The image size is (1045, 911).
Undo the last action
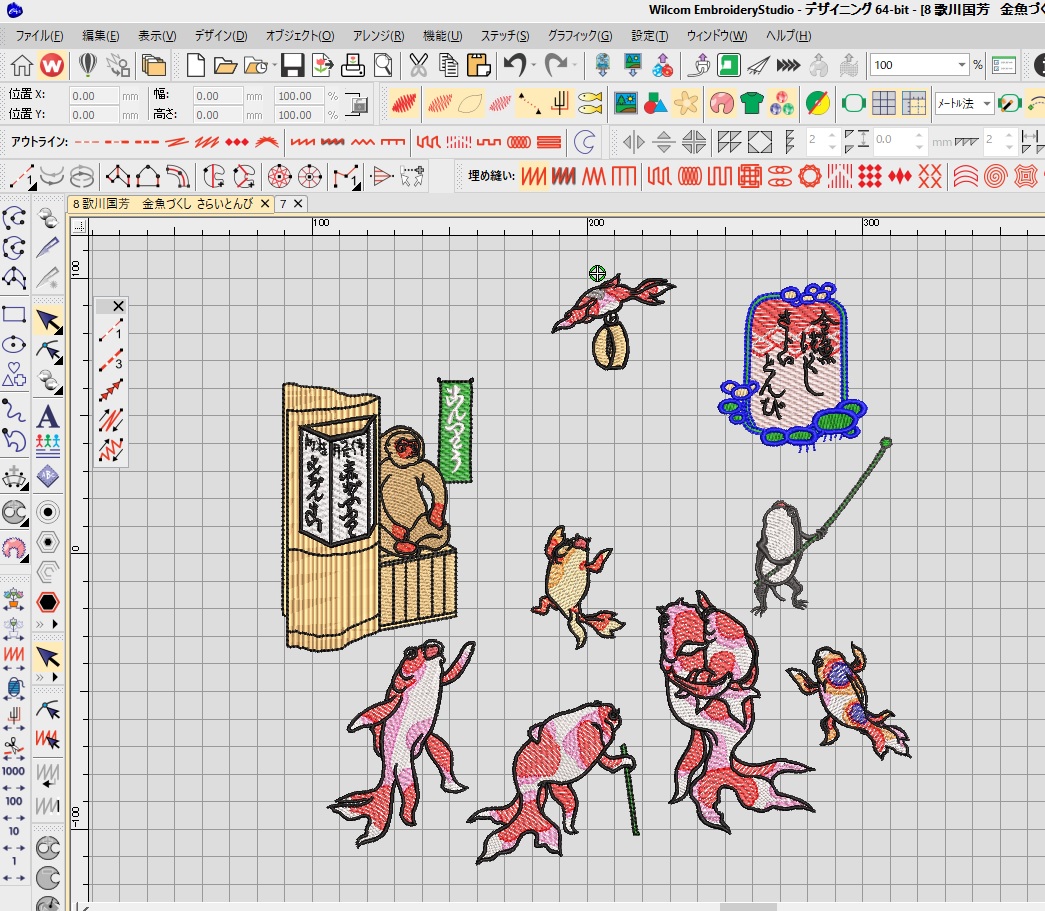point(514,65)
